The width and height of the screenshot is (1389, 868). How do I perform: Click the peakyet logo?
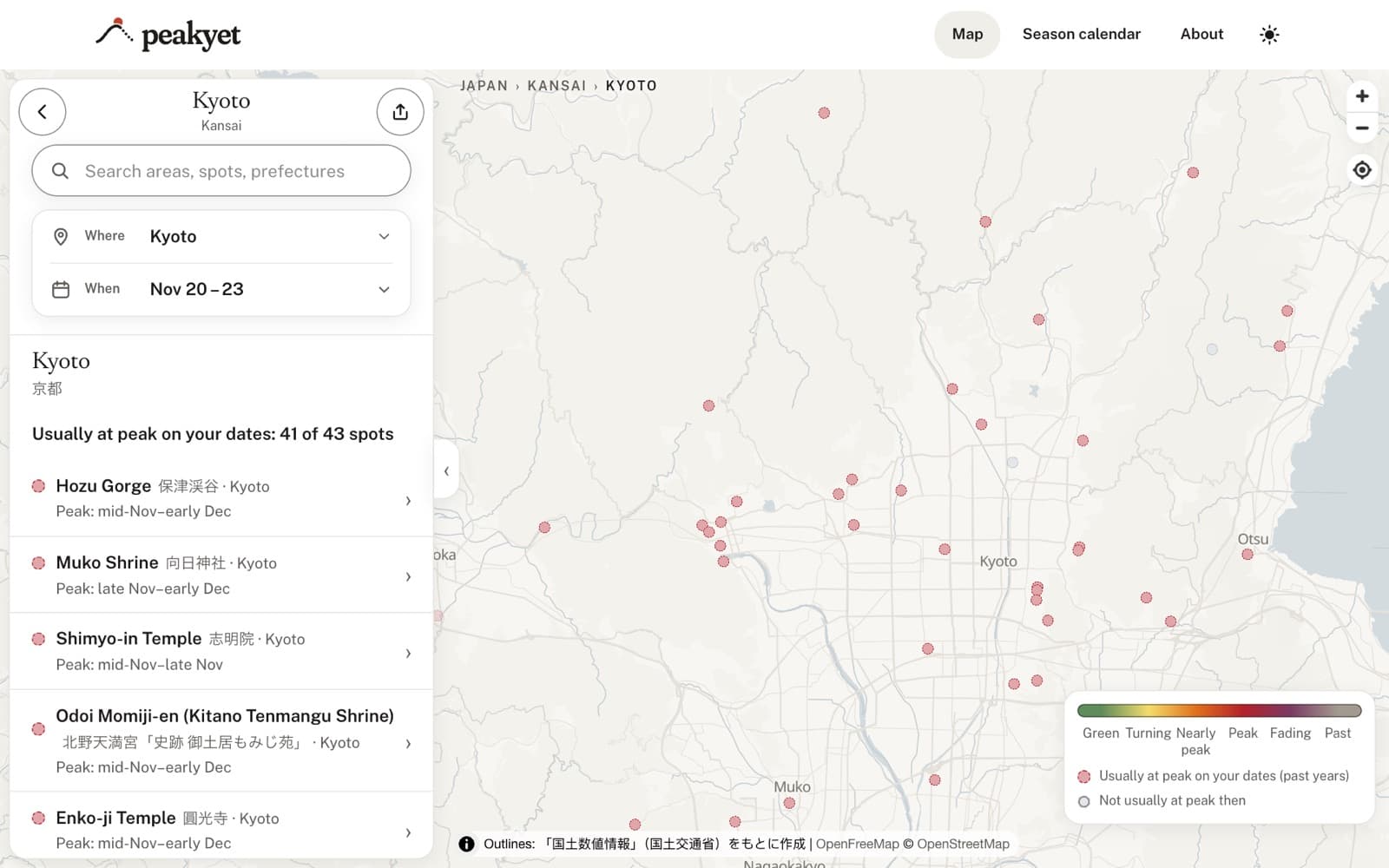168,35
